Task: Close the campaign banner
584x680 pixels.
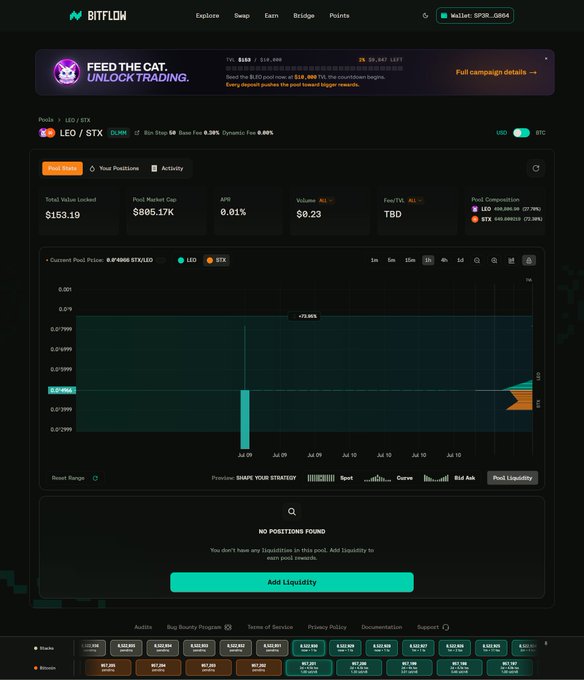Action: 546,59
